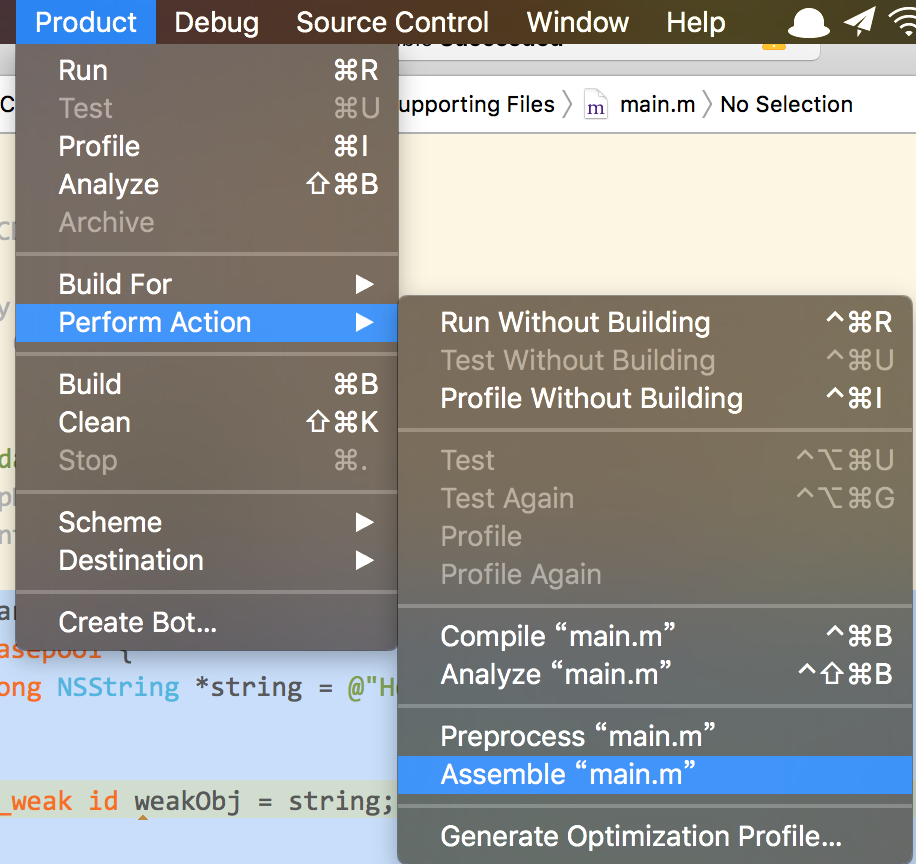Expand the Perform Action submenu
This screenshot has width=916, height=864.
(207, 322)
